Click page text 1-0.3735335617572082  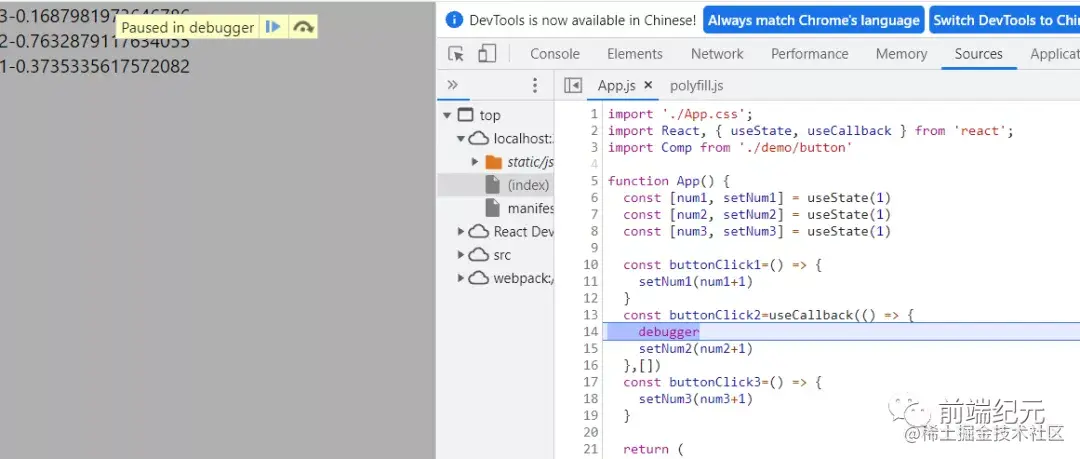coord(95,66)
